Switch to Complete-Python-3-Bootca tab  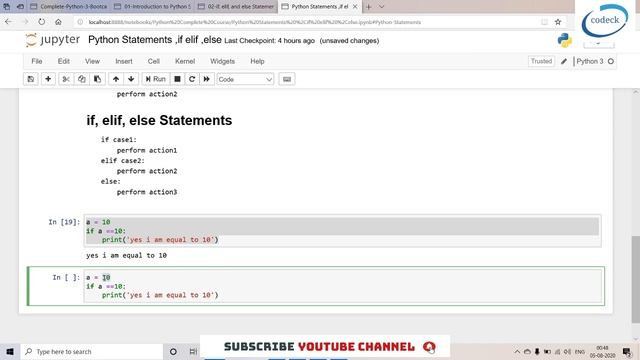[x=69, y=7]
